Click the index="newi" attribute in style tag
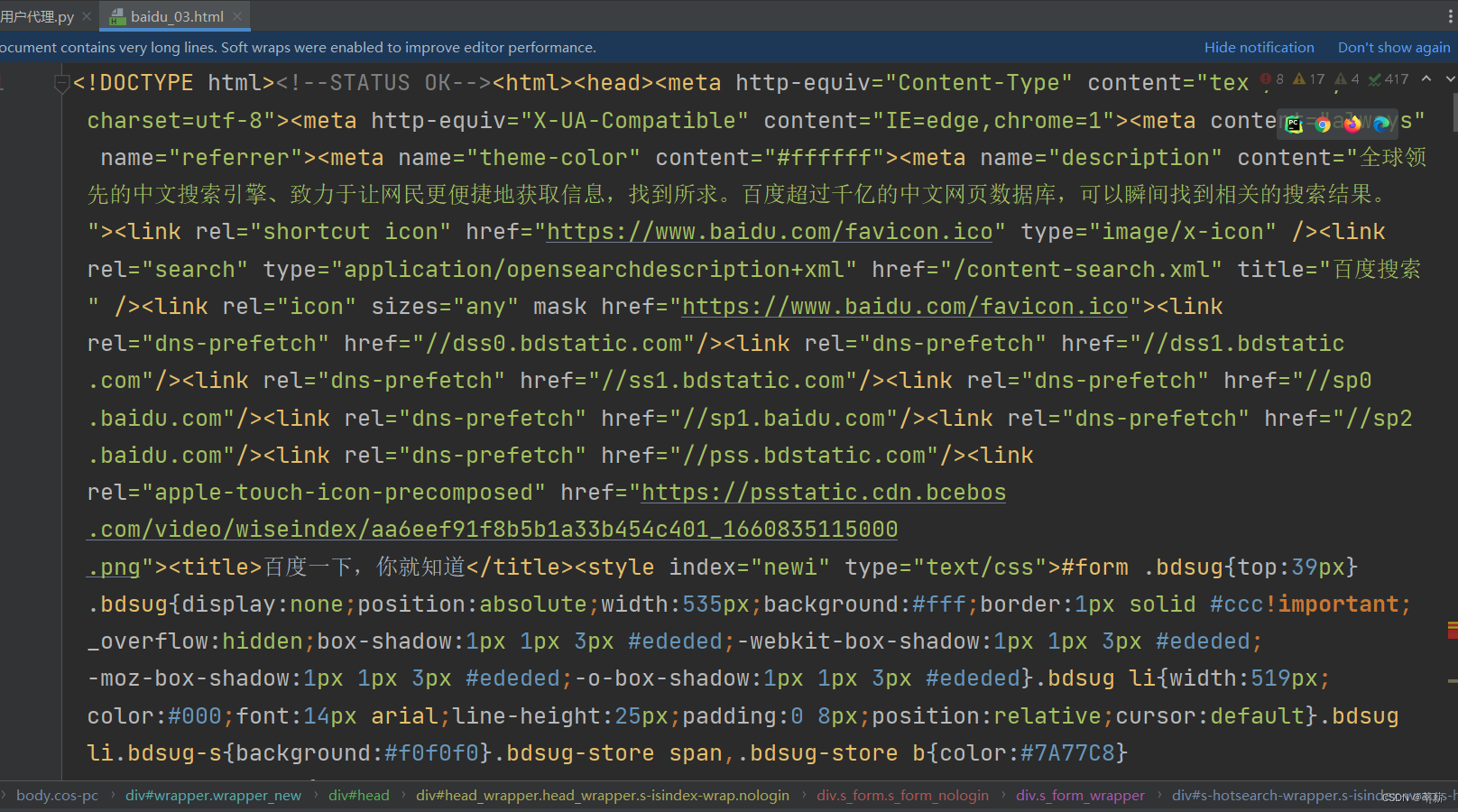The image size is (1458, 812). [750, 567]
